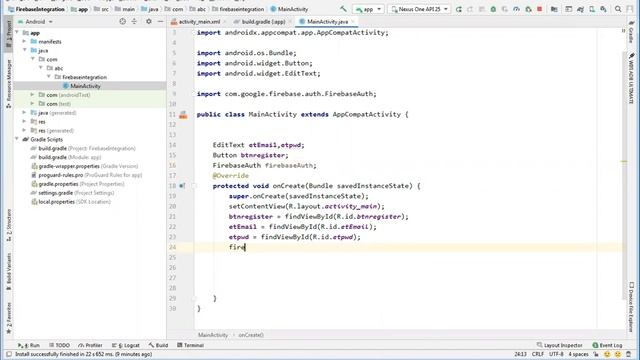This screenshot has height=360, width=640.
Task: Click the Run app icon in toolbar
Action: [458, 9]
